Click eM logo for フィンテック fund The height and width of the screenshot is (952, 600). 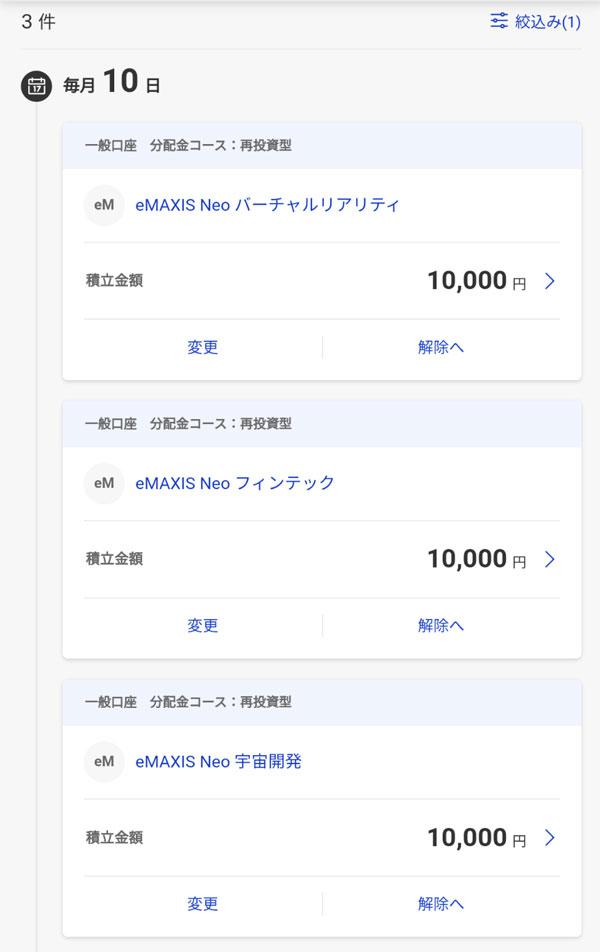104,483
